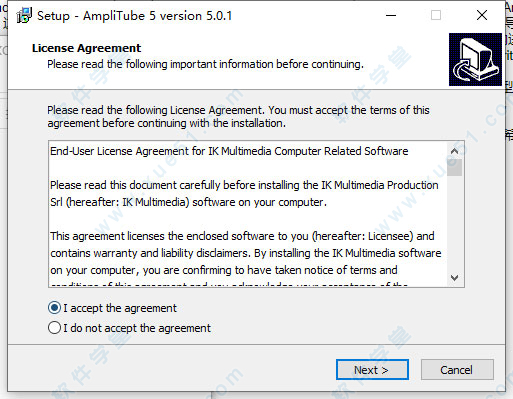Click the license scrollbar thumb
The width and height of the screenshot is (513, 399).
pos(454,167)
